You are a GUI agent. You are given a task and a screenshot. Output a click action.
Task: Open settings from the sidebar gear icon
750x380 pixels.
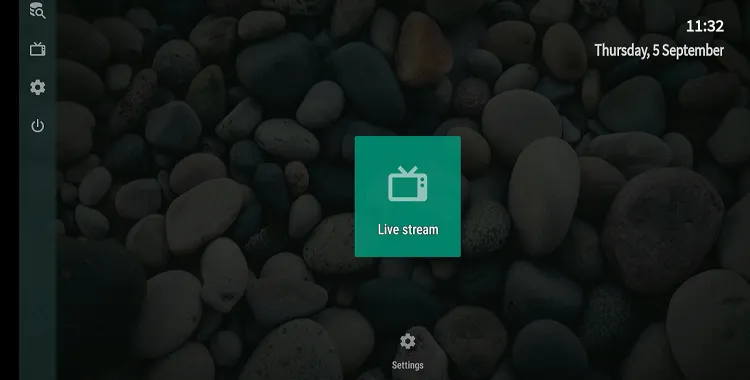(x=37, y=87)
